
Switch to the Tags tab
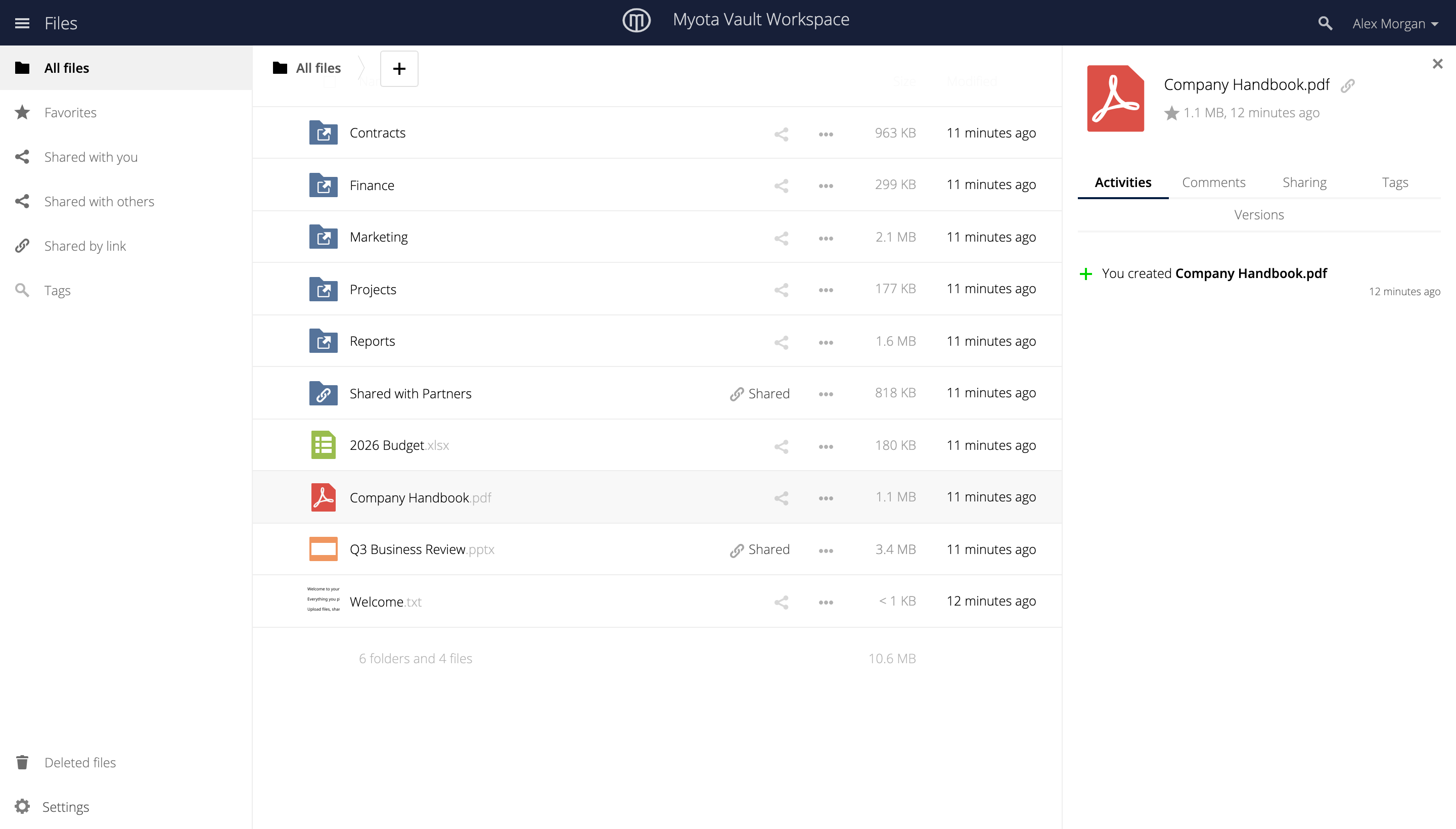[x=1394, y=183]
